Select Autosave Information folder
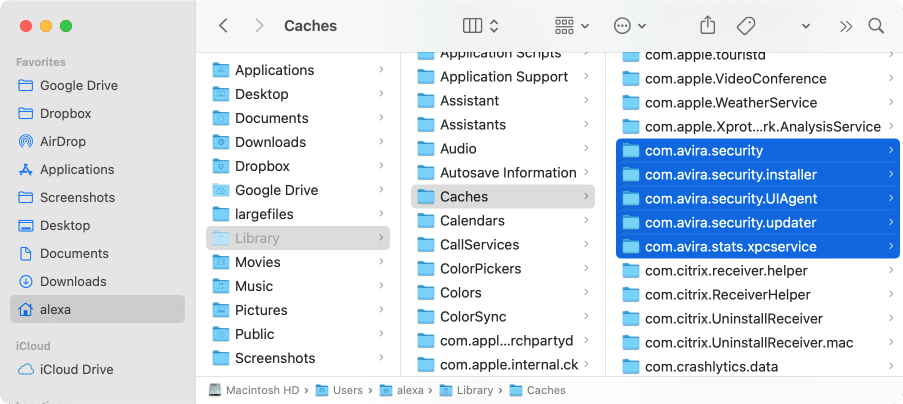903x404 pixels. (503, 173)
